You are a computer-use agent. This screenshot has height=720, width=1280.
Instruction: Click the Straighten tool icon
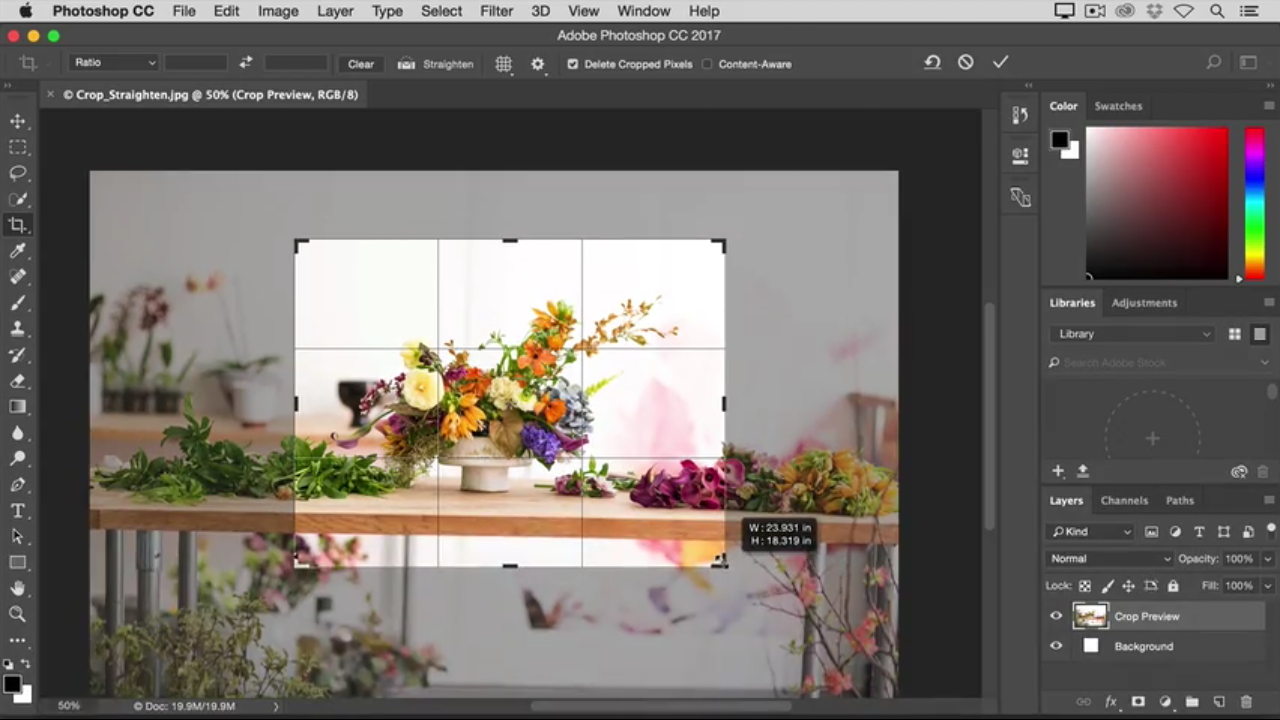coord(407,64)
